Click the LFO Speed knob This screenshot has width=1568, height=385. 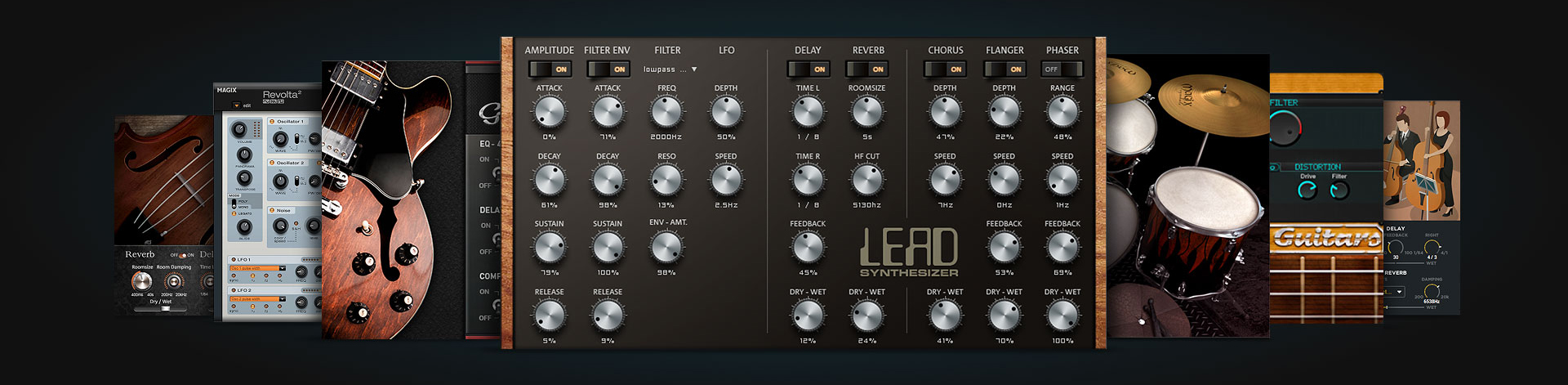[x=726, y=180]
